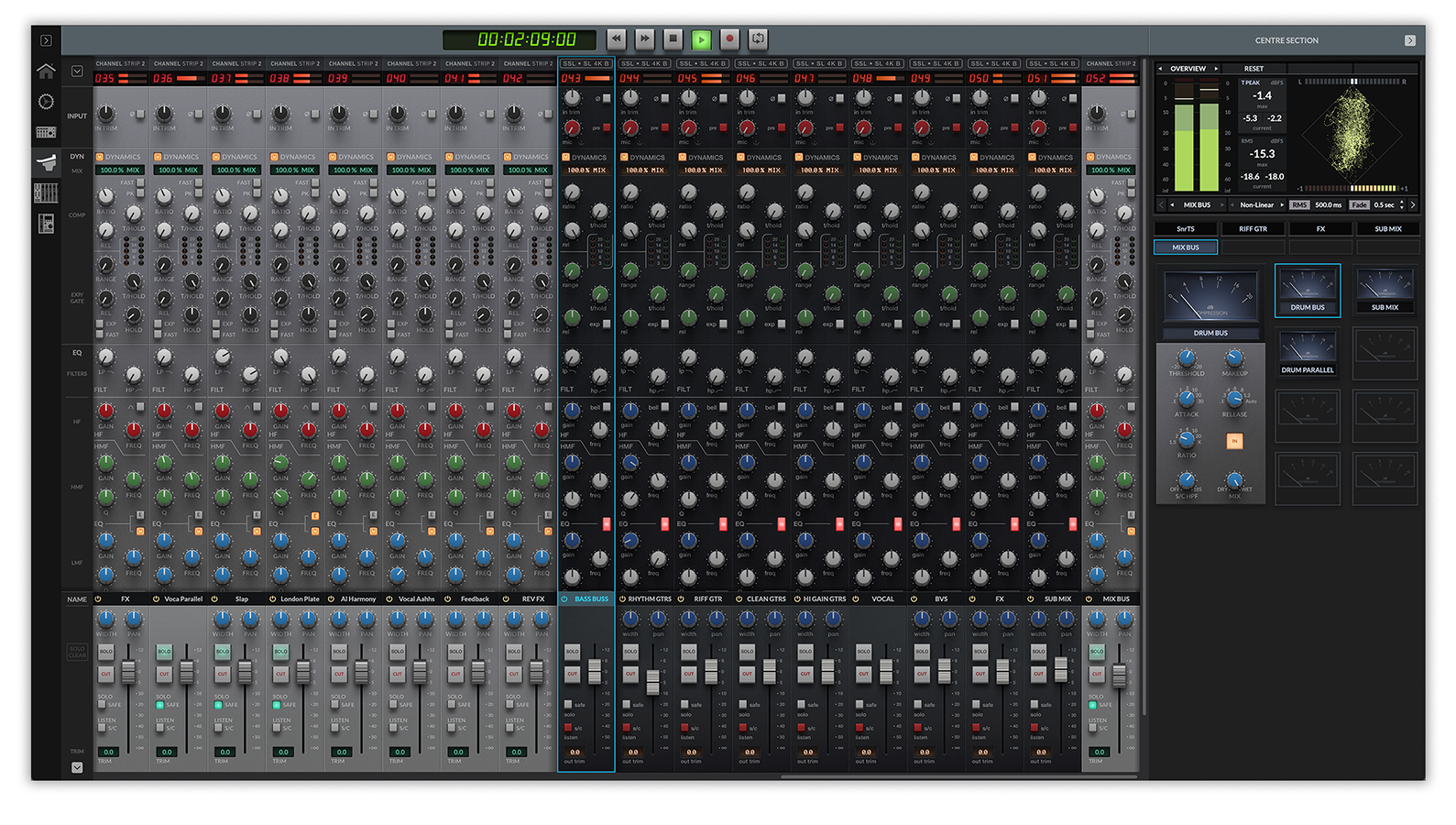Viewport: 1456px width, 825px height.
Task: Toggle listen S/C on BASS BUSS channel
Action: (568, 728)
